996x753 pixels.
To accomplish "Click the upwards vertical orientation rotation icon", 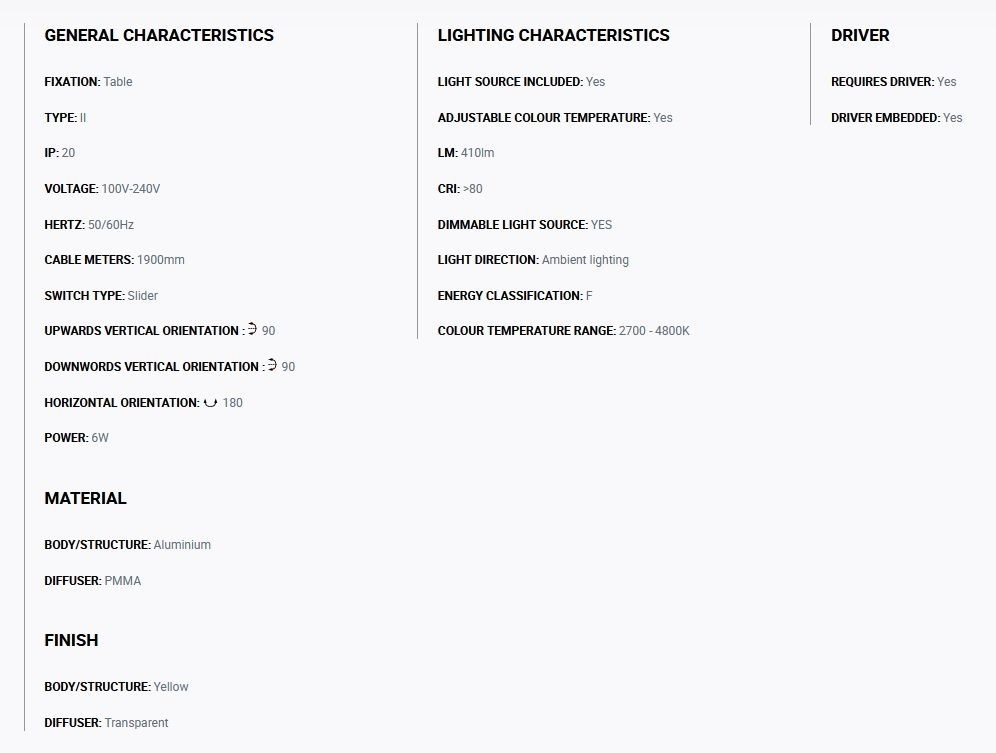I will (252, 329).
